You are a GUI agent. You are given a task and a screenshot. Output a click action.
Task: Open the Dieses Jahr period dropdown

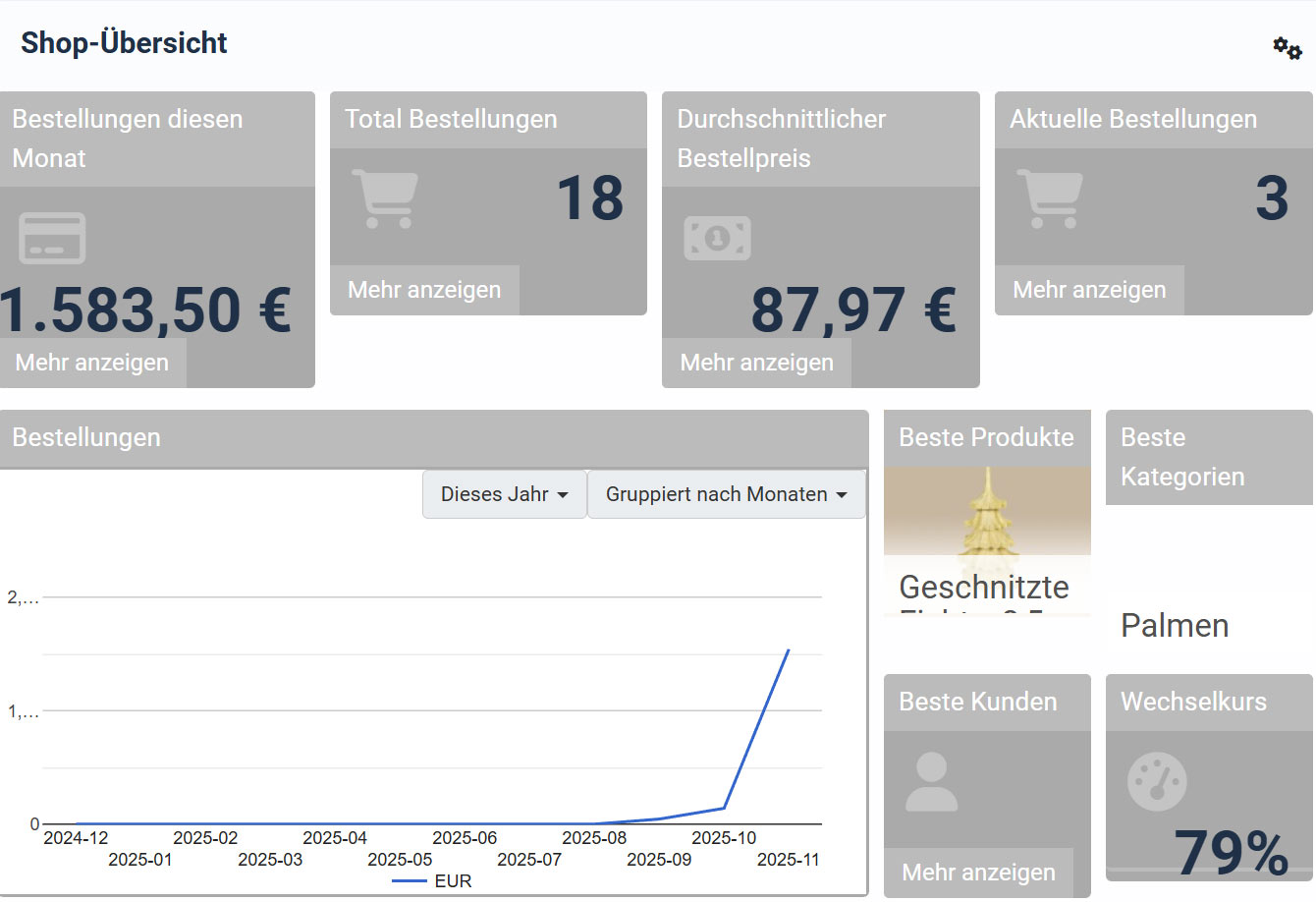click(504, 494)
